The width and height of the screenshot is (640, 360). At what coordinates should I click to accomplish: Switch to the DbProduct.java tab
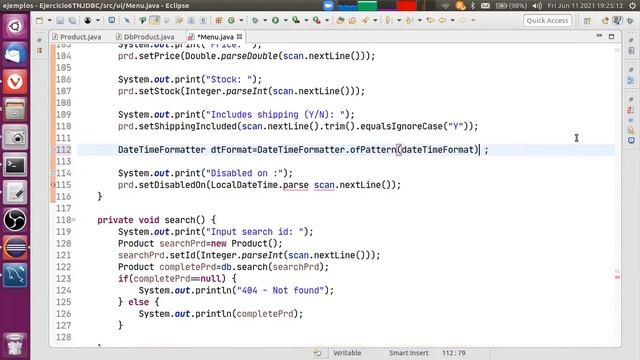(145, 37)
